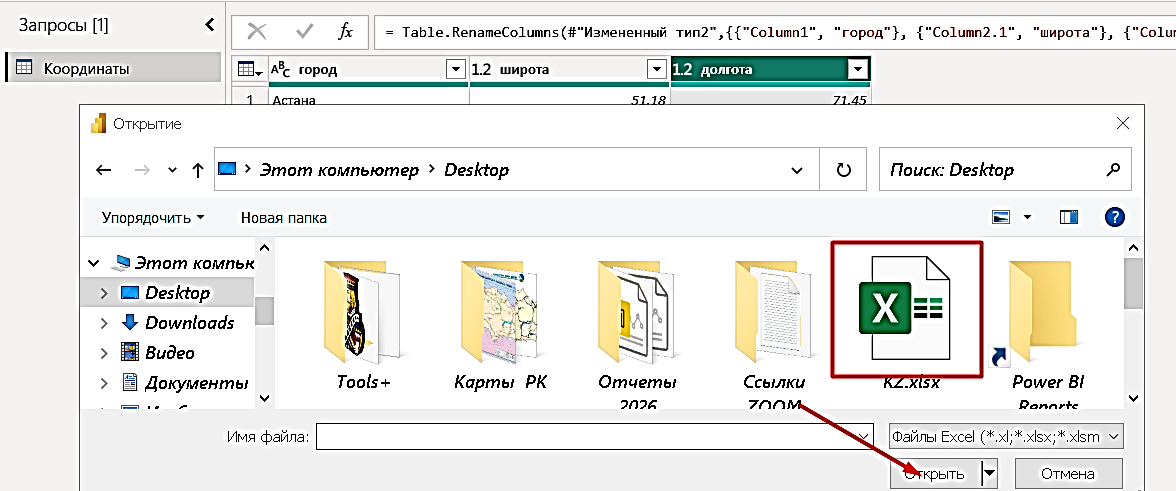Open the Упорядочить menu

(154, 218)
